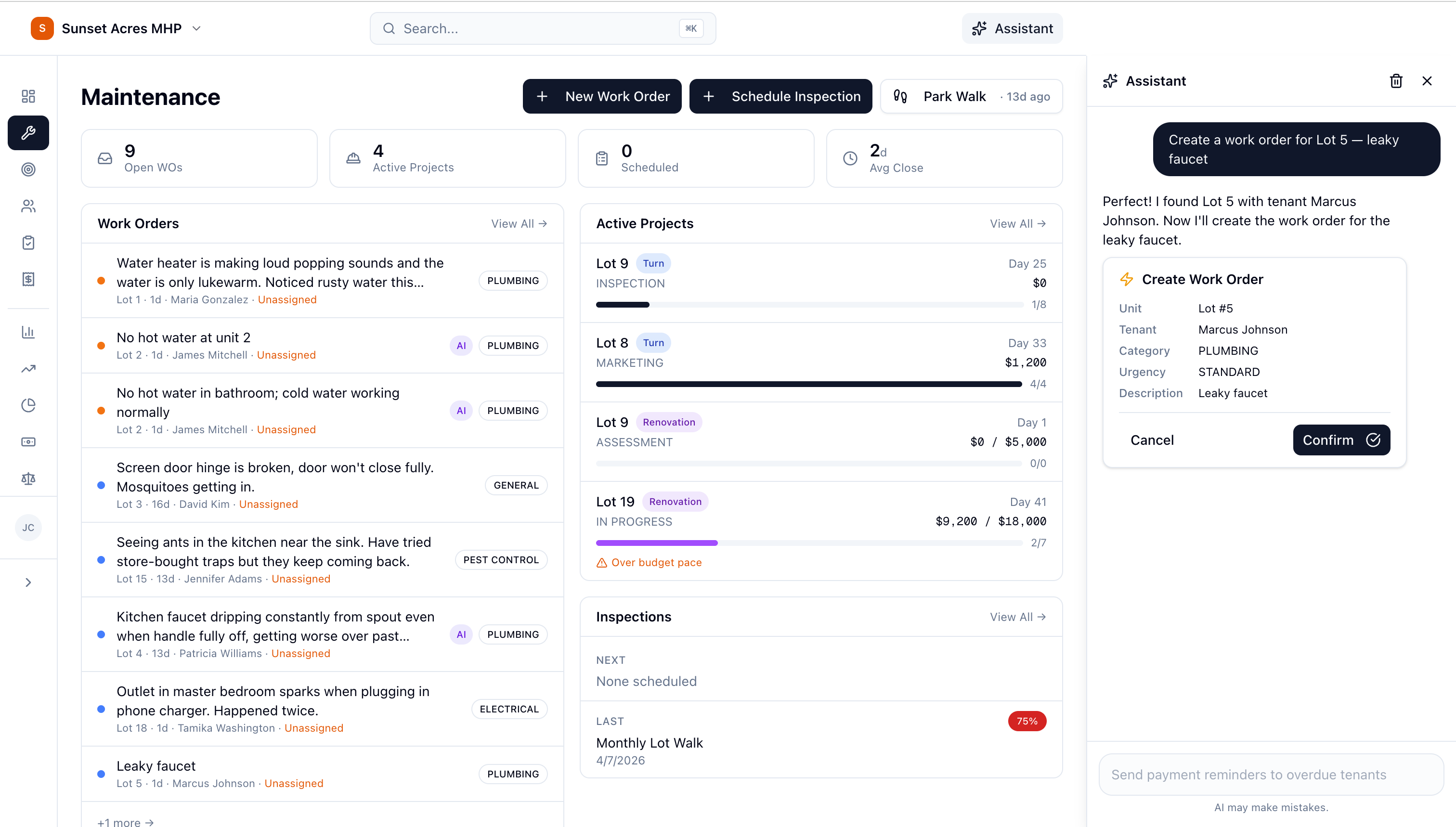Image resolution: width=1456 pixels, height=827 pixels.
Task: Click AI badge on 'No hot water at unit 2'
Action: [x=461, y=345]
